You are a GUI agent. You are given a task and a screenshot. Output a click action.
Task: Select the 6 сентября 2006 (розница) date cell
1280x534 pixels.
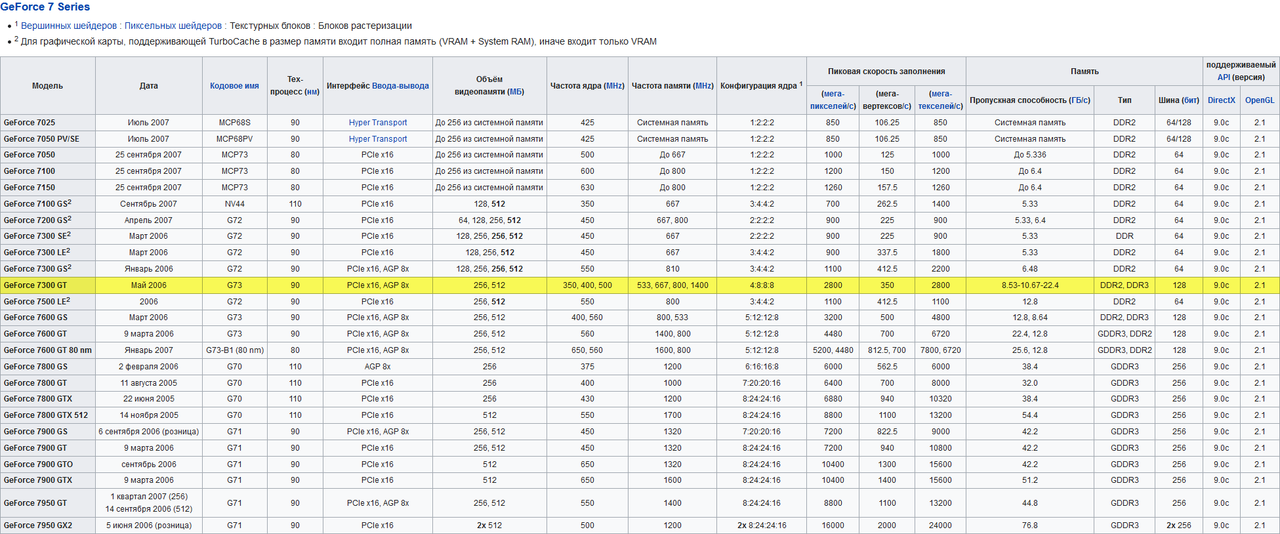[149, 431]
